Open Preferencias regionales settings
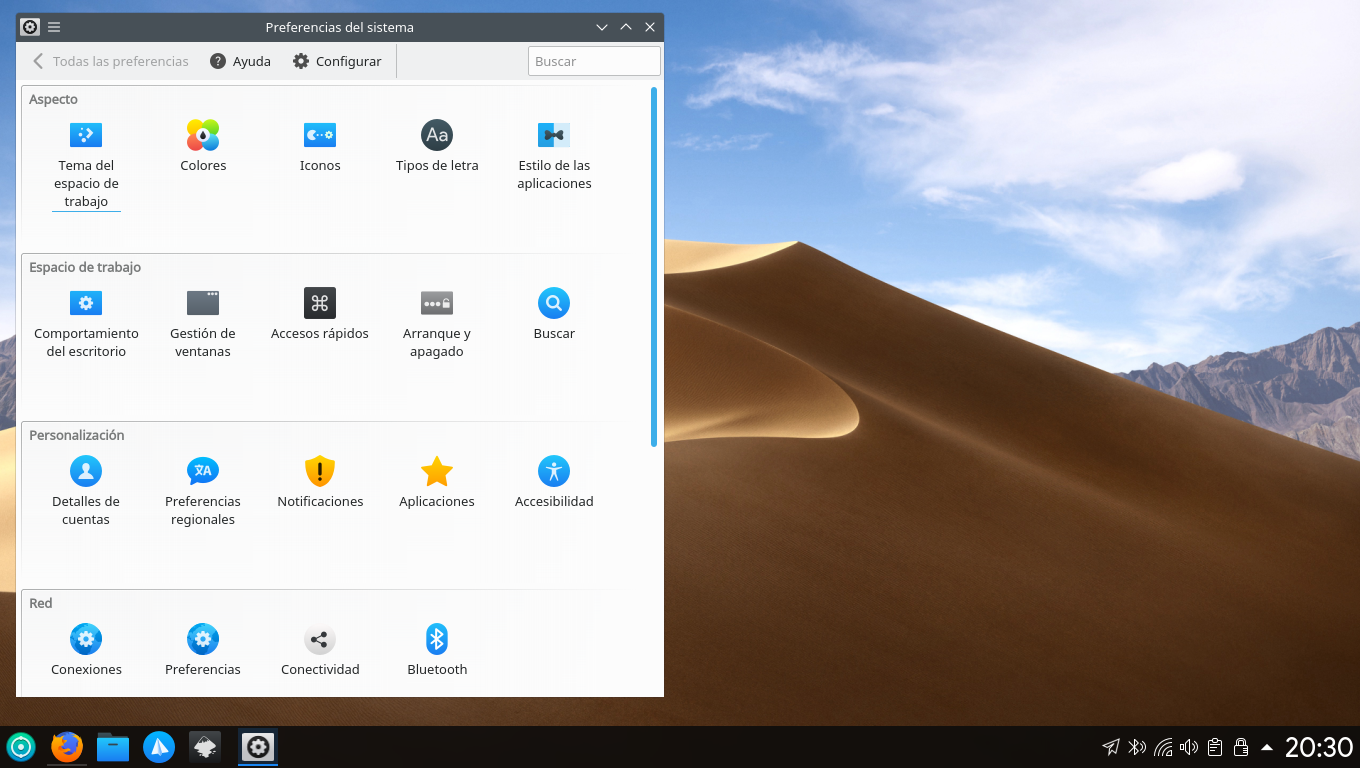Viewport: 1360px width, 768px height. pyautogui.click(x=203, y=491)
